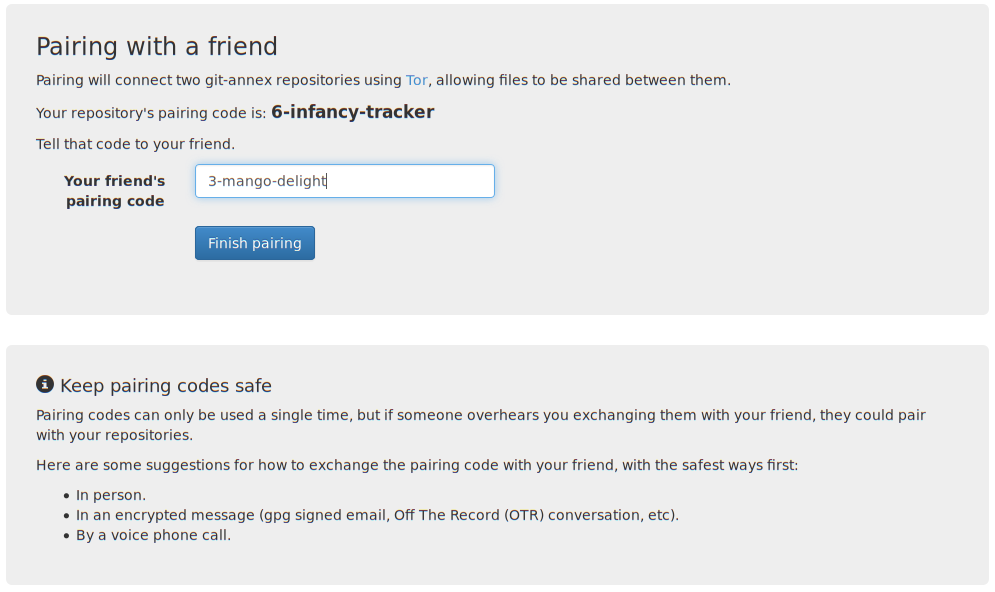Image resolution: width=995 pixels, height=592 pixels.
Task: Click the 'In person.' suggestion bullet
Action: [111, 495]
